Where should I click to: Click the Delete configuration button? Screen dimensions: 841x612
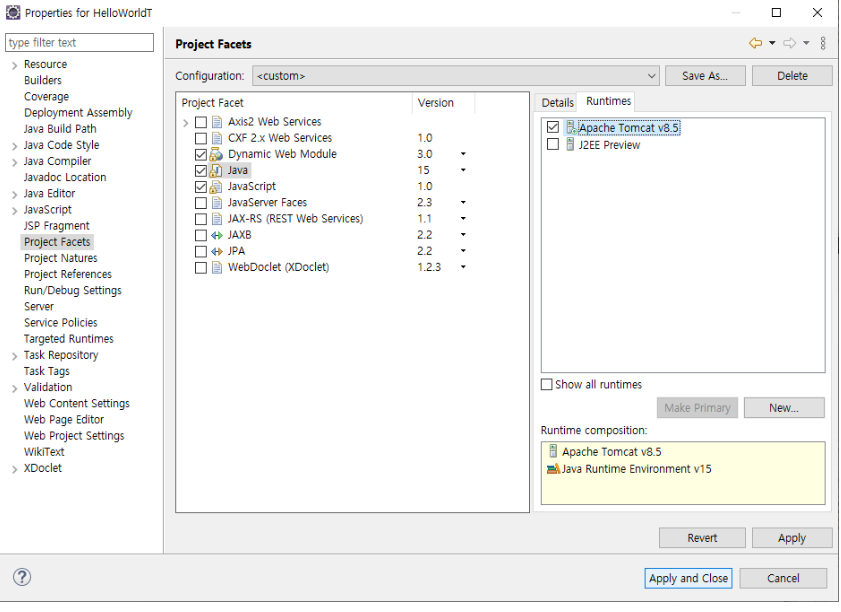792,76
